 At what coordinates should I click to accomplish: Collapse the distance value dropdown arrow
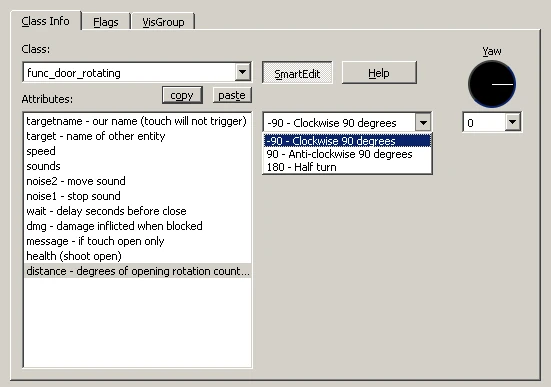423,122
